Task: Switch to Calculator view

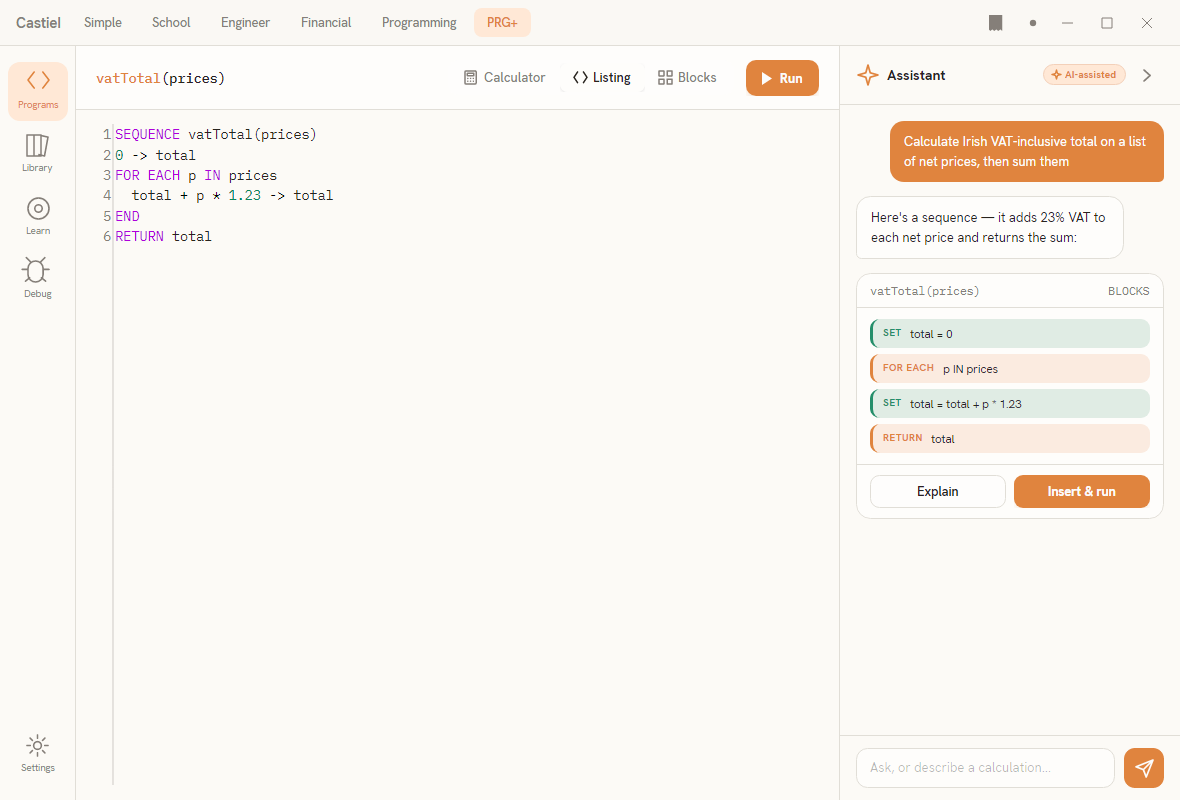Action: 504,78
